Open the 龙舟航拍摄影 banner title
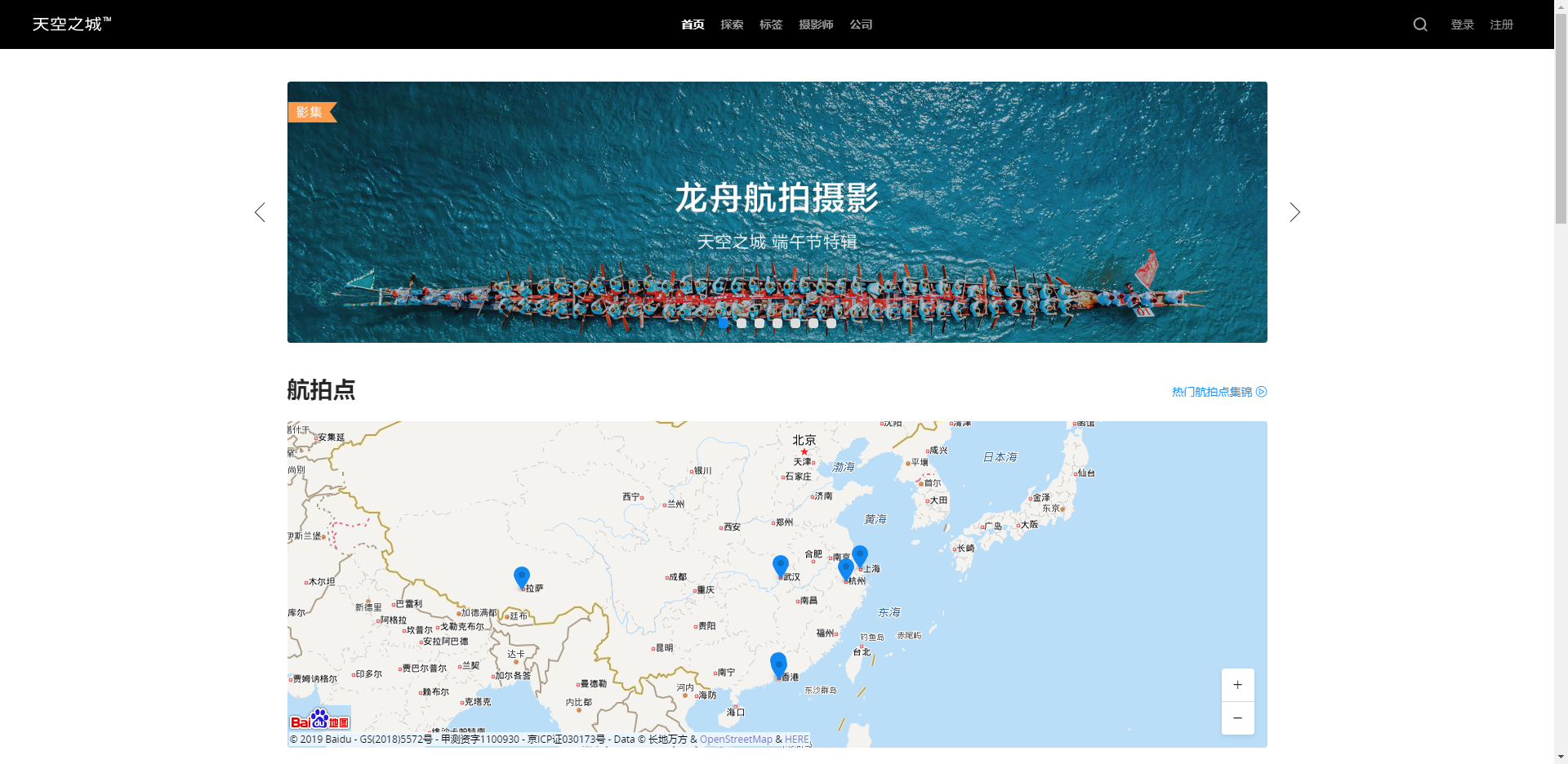Image resolution: width=1568 pixels, height=764 pixels. (777, 198)
